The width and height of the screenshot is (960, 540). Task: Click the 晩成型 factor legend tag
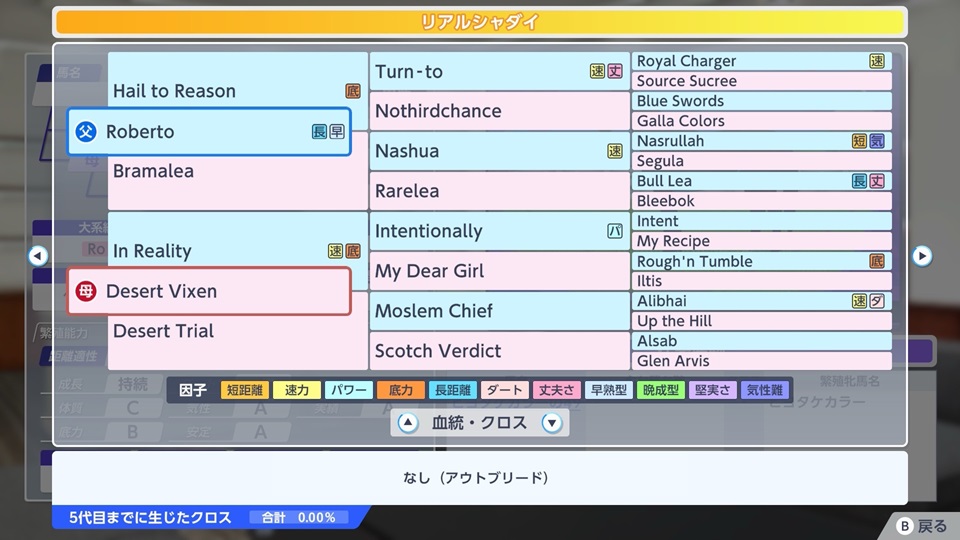click(661, 390)
